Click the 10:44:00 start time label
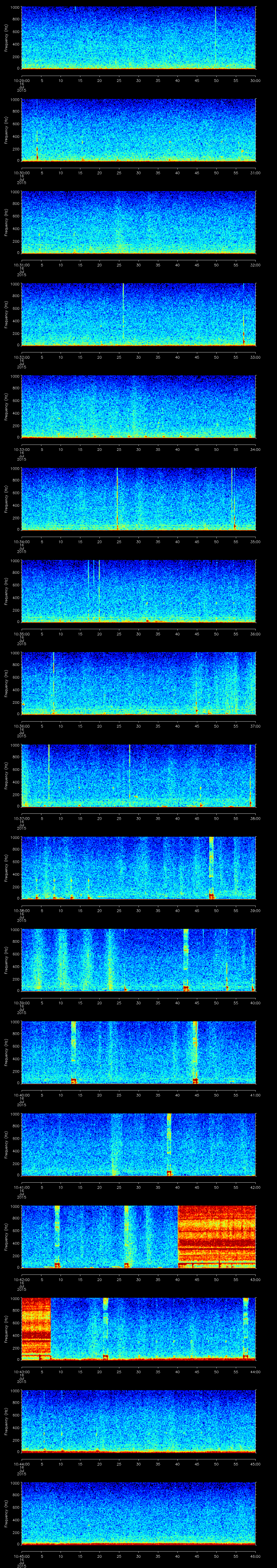 pyautogui.click(x=21, y=1464)
